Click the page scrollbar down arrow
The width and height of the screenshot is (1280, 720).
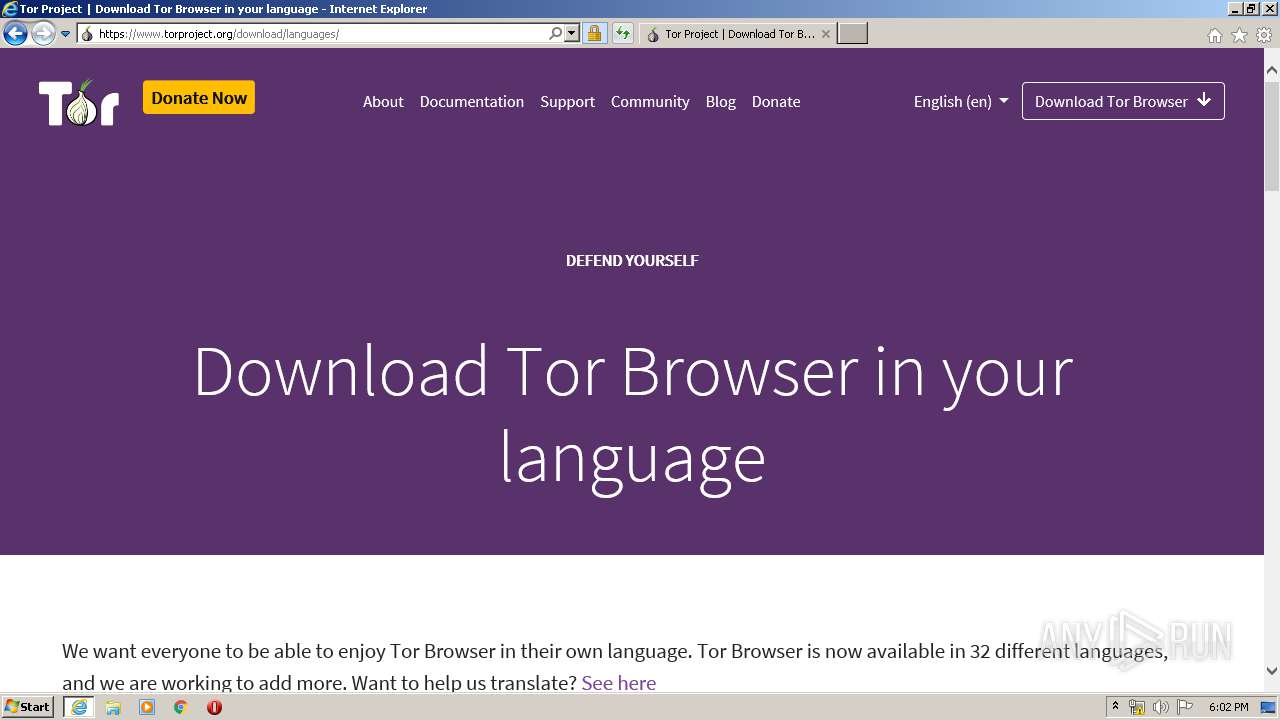(1272, 671)
